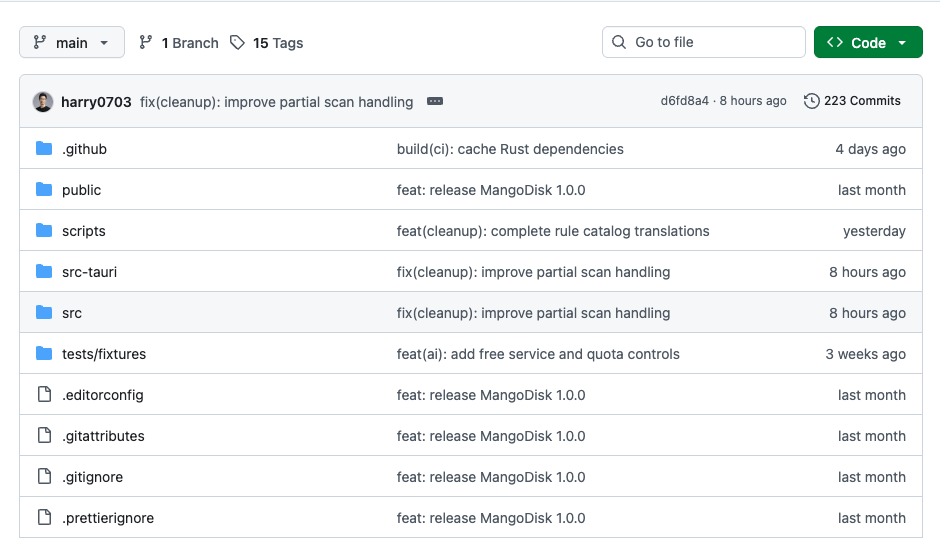This screenshot has height=538, width=940.
Task: Click harry0703's avatar image
Action: [43, 101]
